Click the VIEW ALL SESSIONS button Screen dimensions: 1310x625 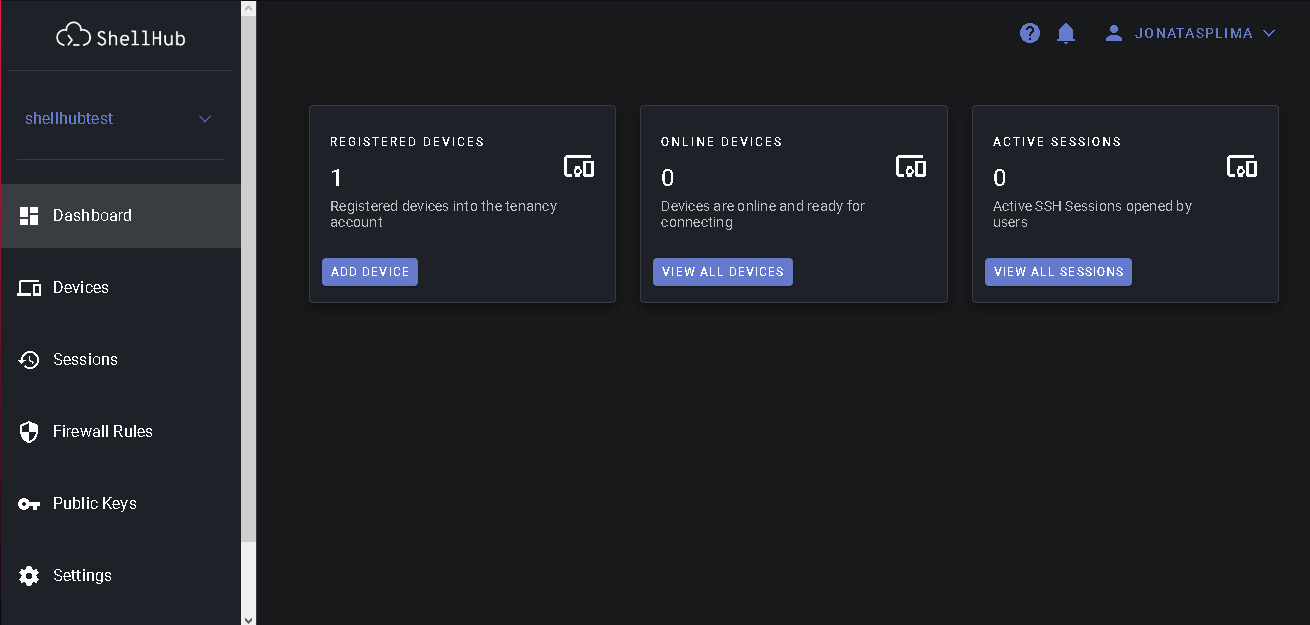pos(1058,272)
